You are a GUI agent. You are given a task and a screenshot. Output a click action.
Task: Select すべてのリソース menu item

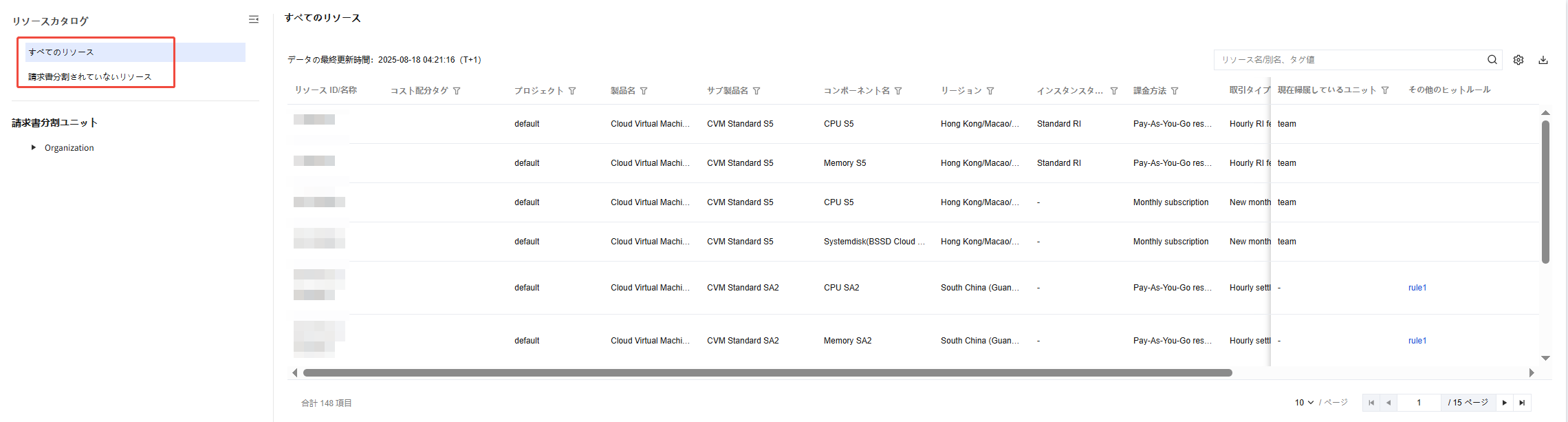coord(135,52)
